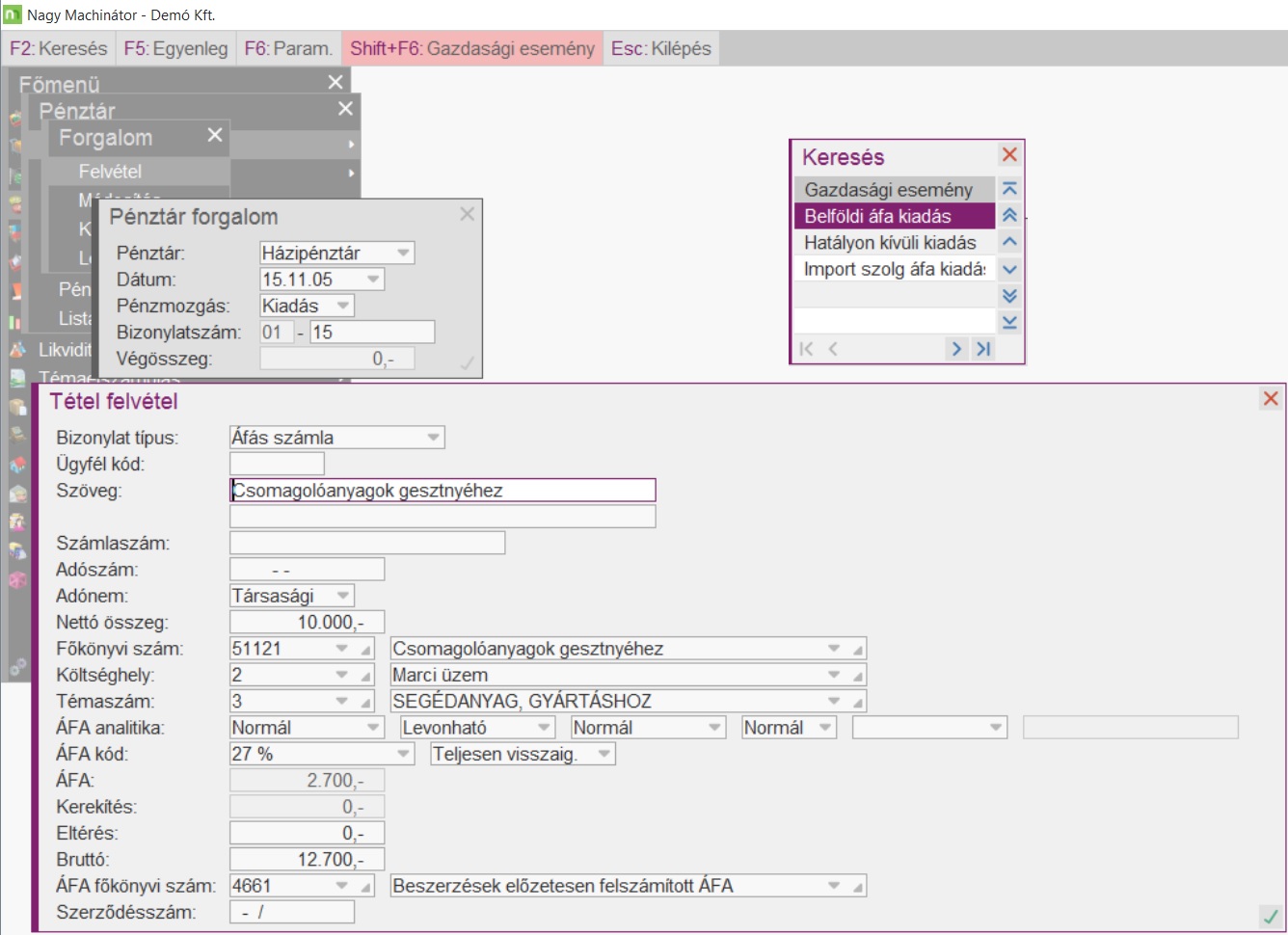Click triangle icon beside SEGÉDANYAG, GYÁRTÁSHOZ
The width and height of the screenshot is (1288, 935).
click(x=857, y=701)
